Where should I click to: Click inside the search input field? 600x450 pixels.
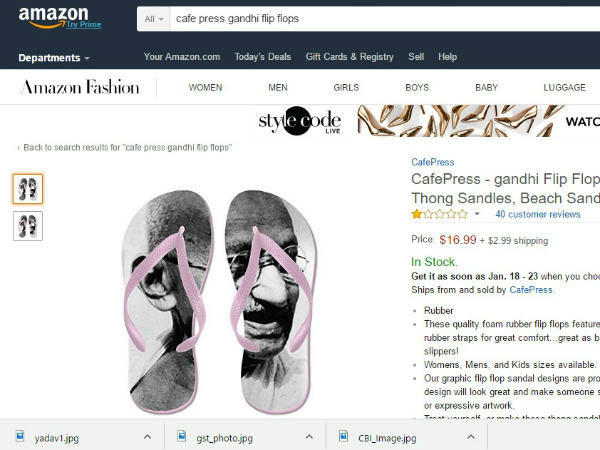coord(385,19)
